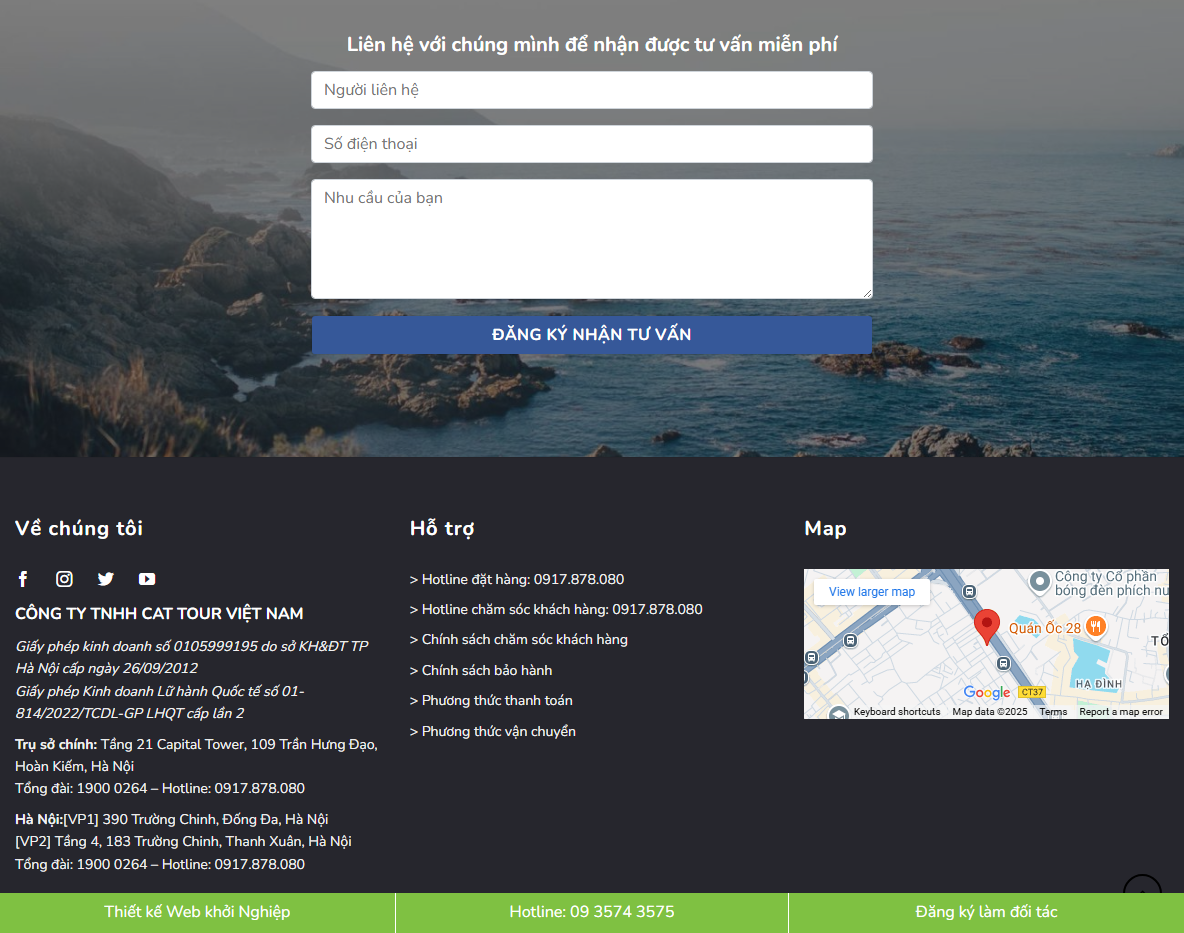Open the YouTube icon in footer
The width and height of the screenshot is (1184, 933).
click(x=146, y=578)
